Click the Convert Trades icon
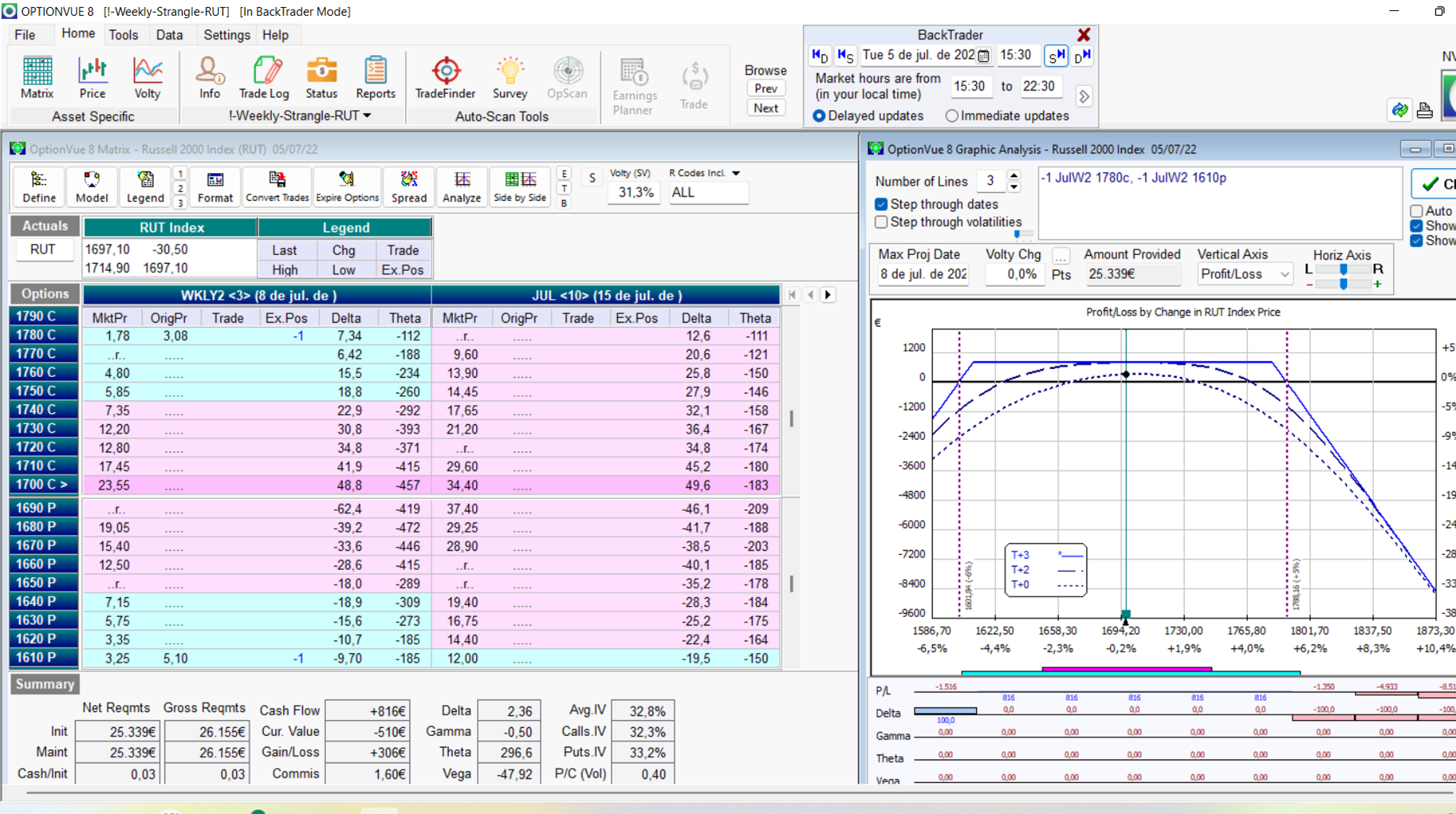Image resolution: width=1456 pixels, height=814 pixels. point(277,186)
